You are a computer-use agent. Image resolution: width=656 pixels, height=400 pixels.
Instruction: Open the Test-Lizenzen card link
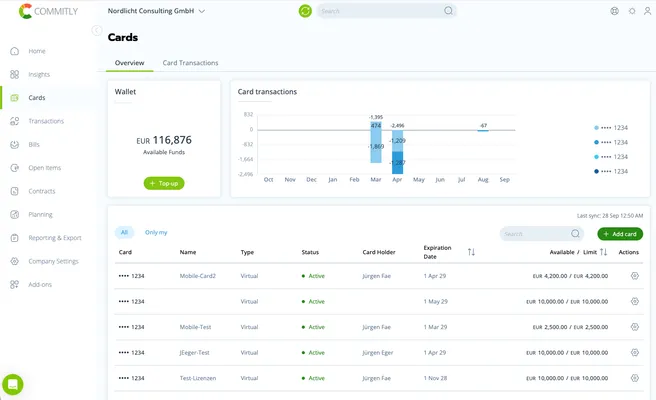(x=198, y=378)
